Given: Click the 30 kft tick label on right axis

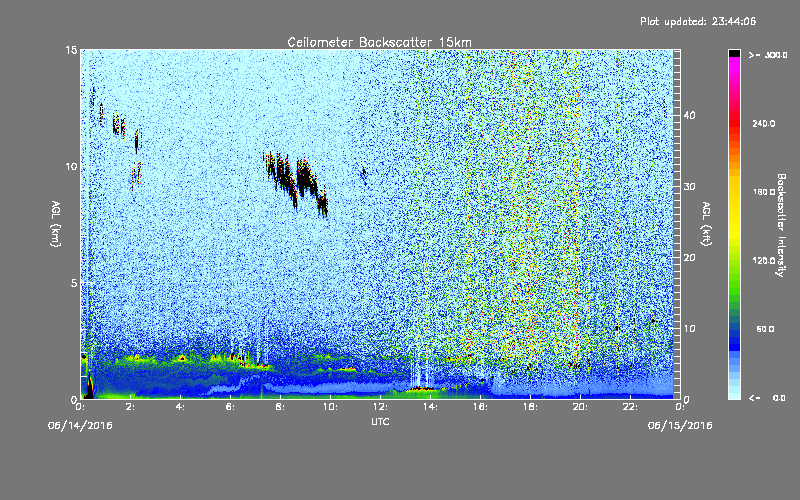Looking at the screenshot, I should (689, 186).
